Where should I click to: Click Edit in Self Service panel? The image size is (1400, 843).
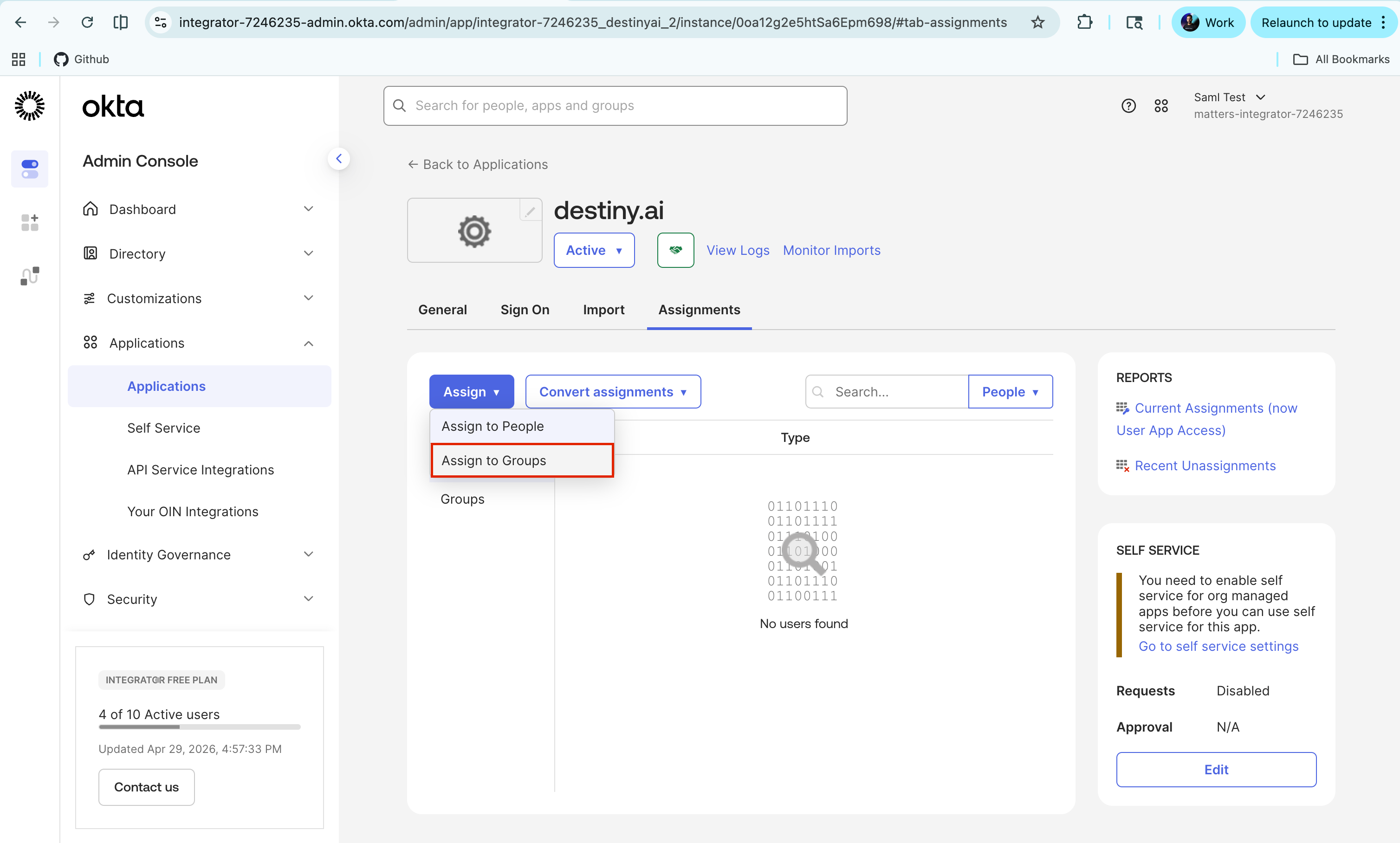(x=1216, y=769)
